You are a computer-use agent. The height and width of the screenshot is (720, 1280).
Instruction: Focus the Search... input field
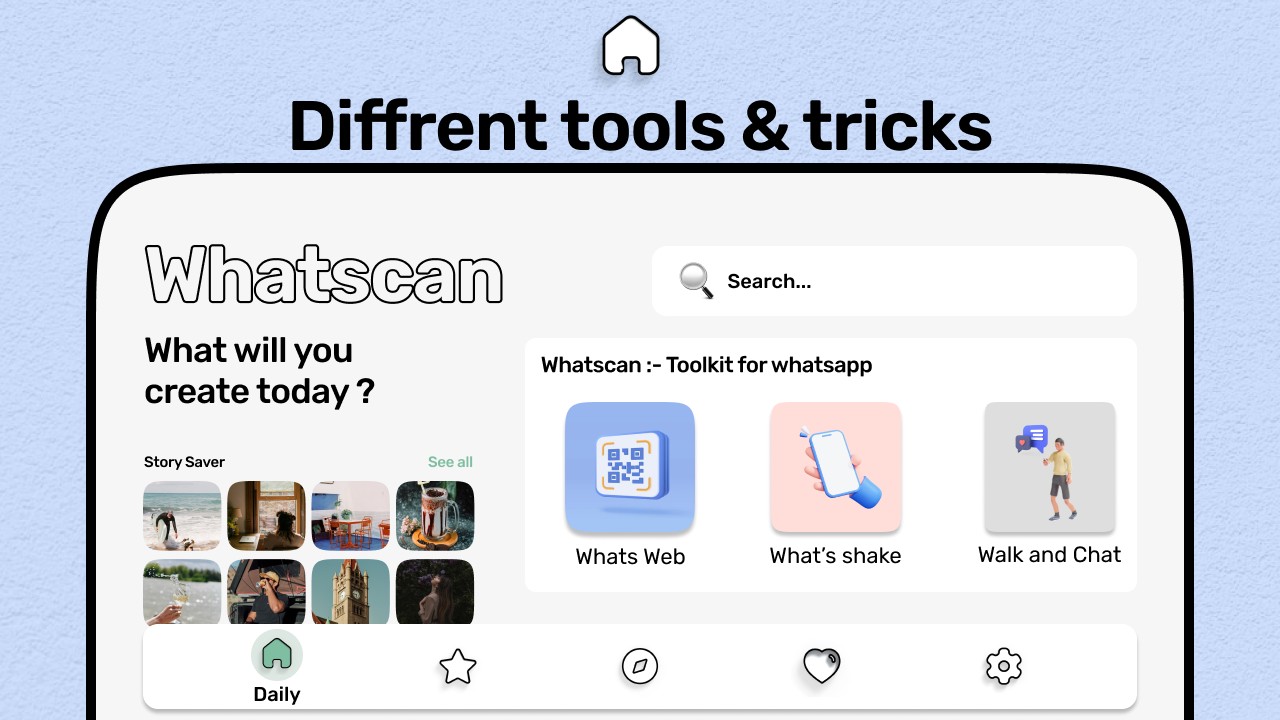[894, 281]
